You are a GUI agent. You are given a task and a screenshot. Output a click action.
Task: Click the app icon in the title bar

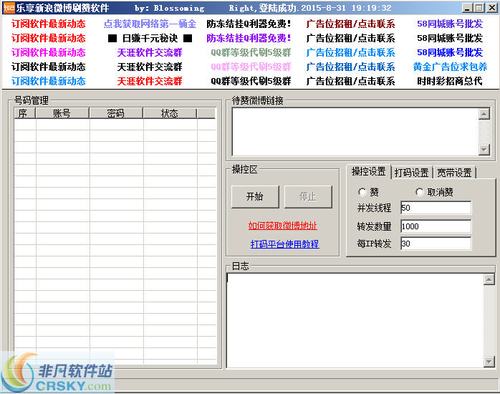8,8
